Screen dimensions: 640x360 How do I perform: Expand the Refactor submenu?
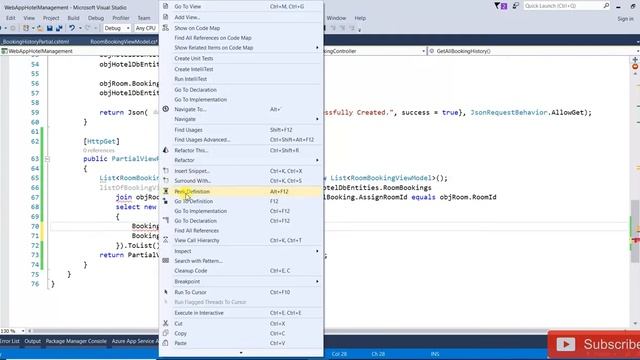click(x=241, y=160)
